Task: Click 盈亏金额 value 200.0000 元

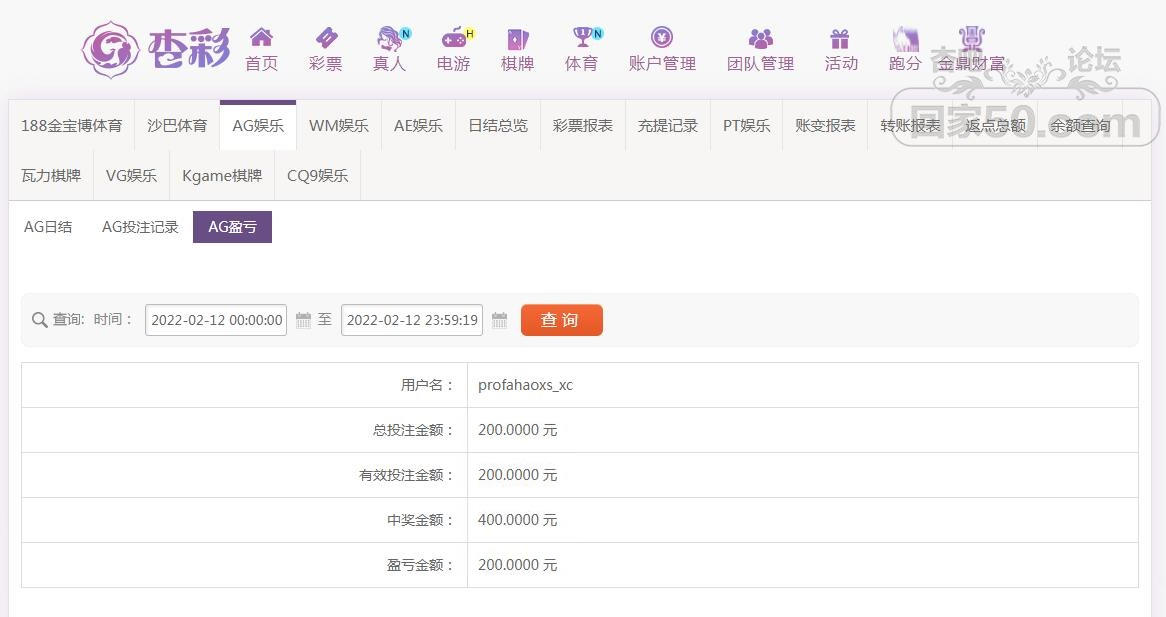Action: [518, 565]
